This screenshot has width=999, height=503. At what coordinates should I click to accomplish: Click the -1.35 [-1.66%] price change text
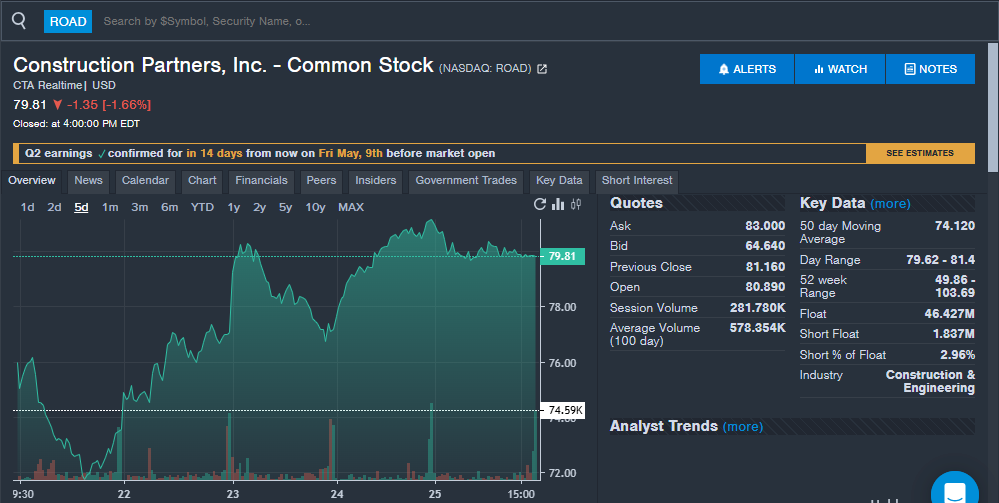point(108,105)
